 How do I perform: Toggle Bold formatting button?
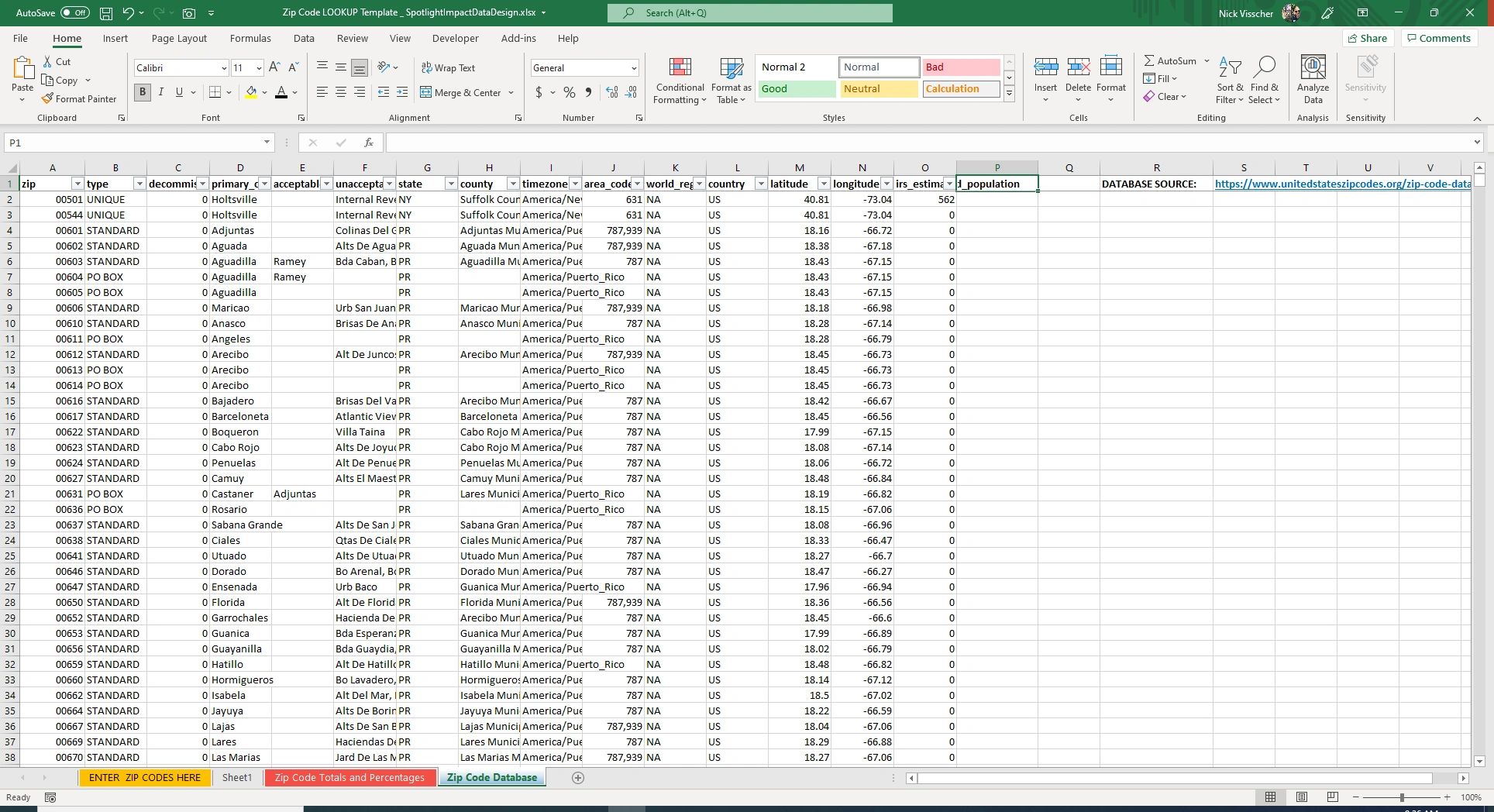point(143,92)
